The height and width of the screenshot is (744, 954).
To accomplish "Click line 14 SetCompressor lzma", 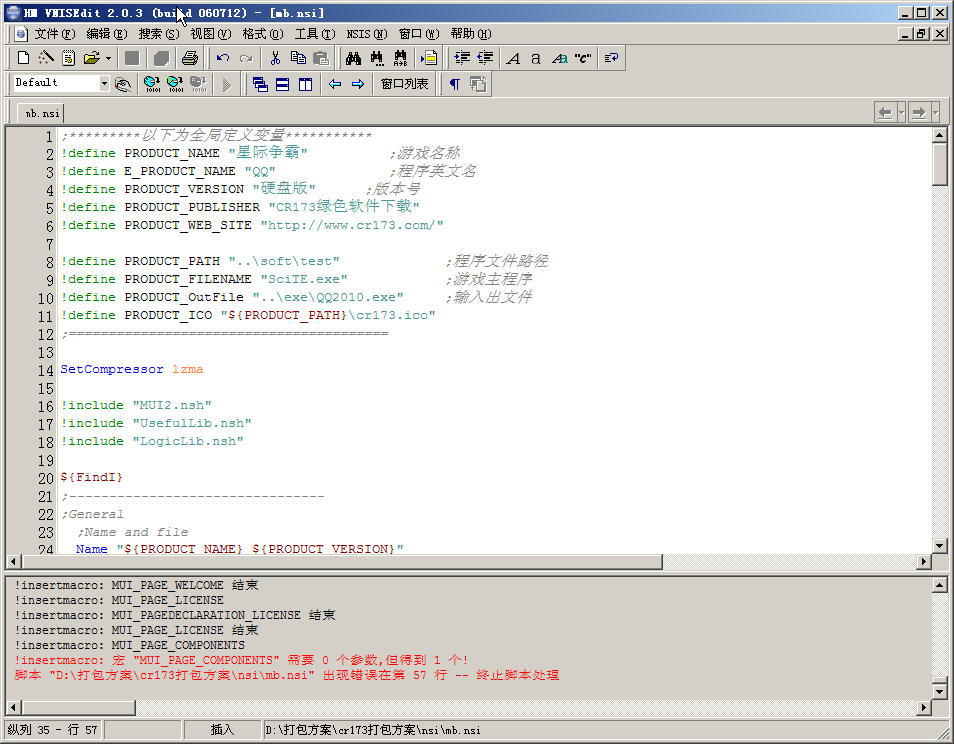I will [131, 369].
